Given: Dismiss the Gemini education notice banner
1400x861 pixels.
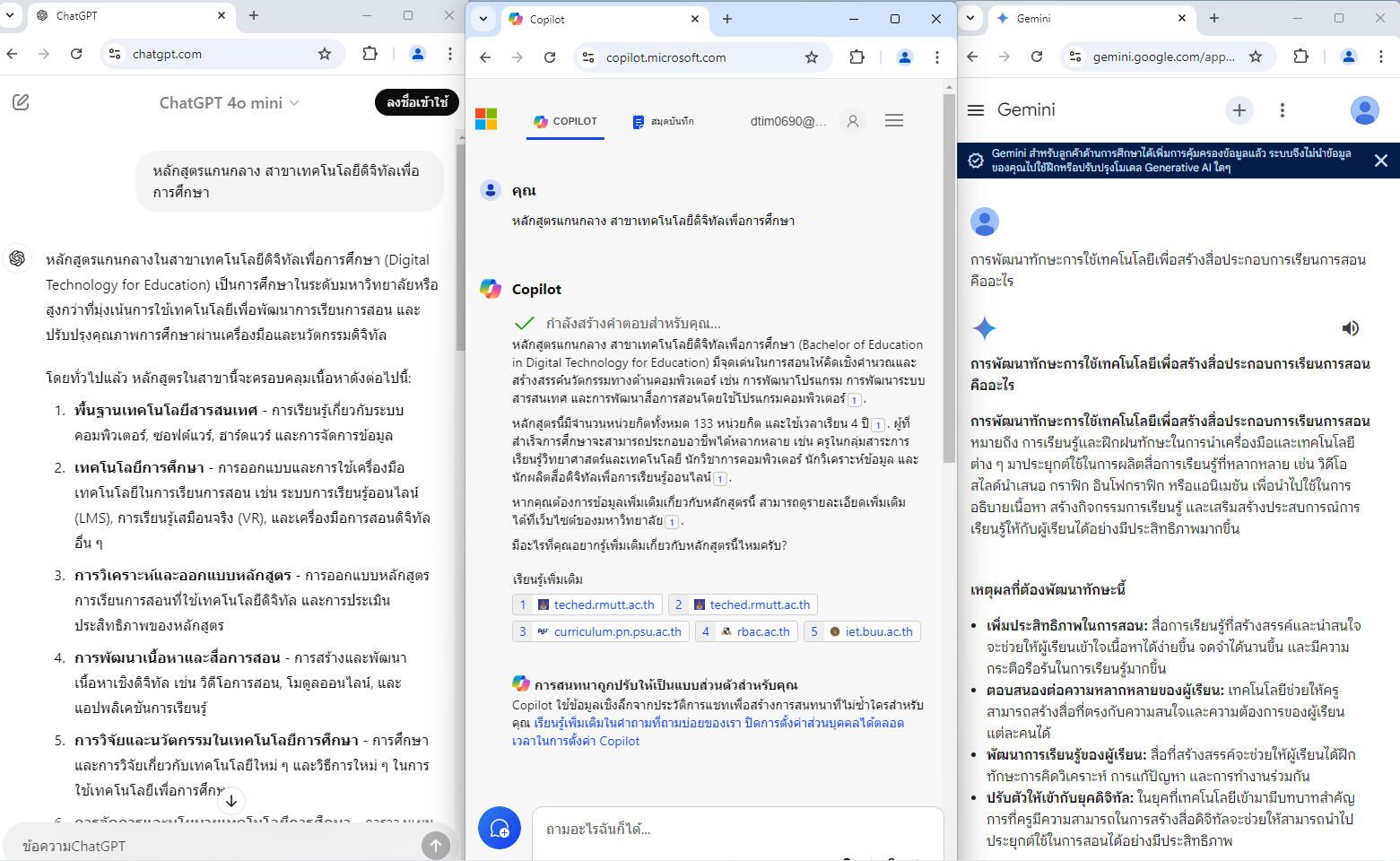Looking at the screenshot, I should click(x=1380, y=161).
